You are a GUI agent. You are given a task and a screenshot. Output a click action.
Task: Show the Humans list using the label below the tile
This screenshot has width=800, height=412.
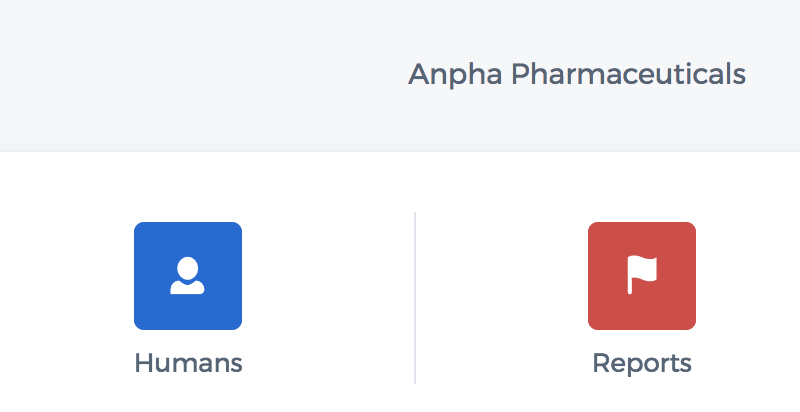click(x=188, y=364)
